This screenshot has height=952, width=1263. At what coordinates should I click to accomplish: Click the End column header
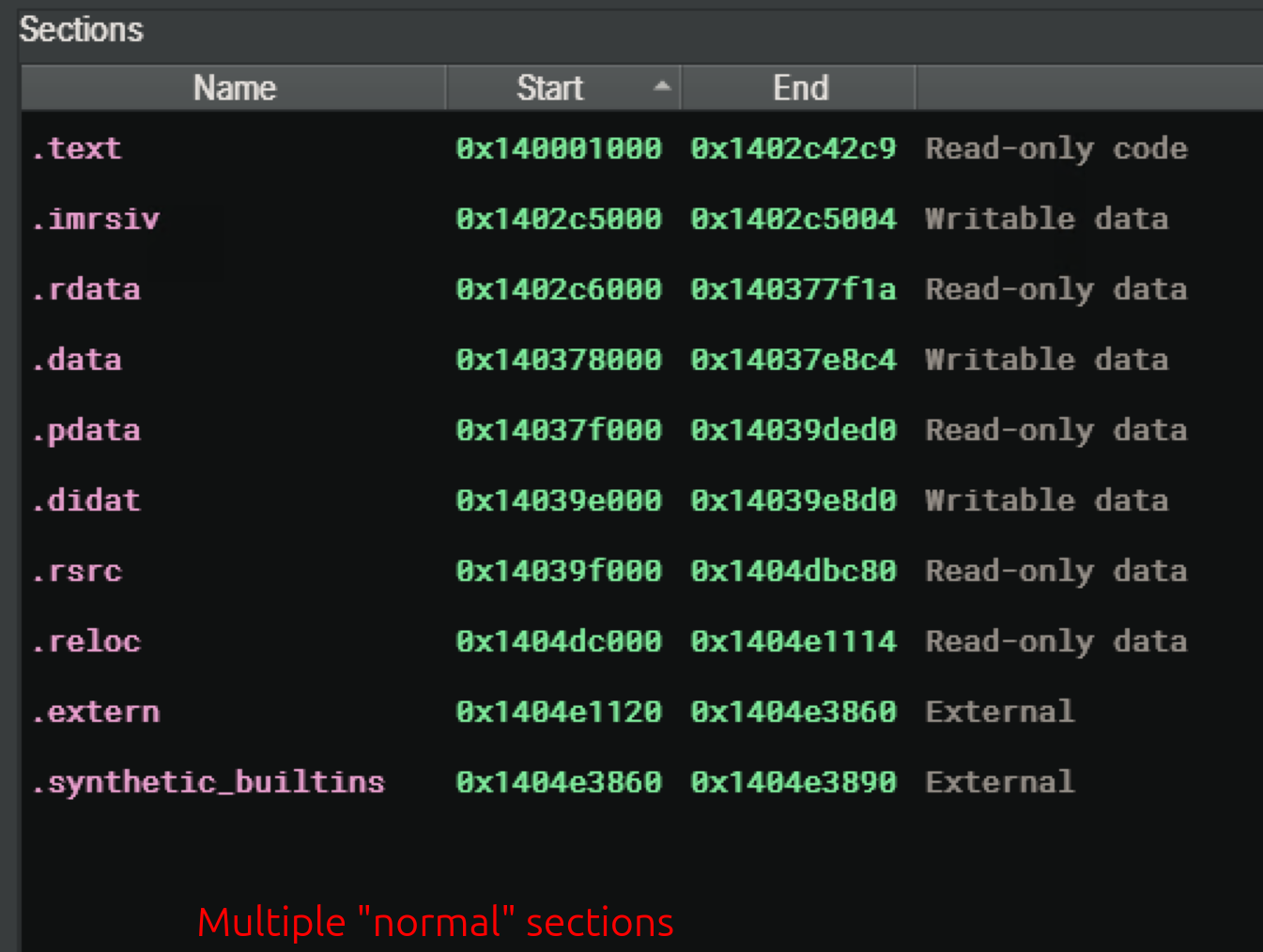coord(800,88)
